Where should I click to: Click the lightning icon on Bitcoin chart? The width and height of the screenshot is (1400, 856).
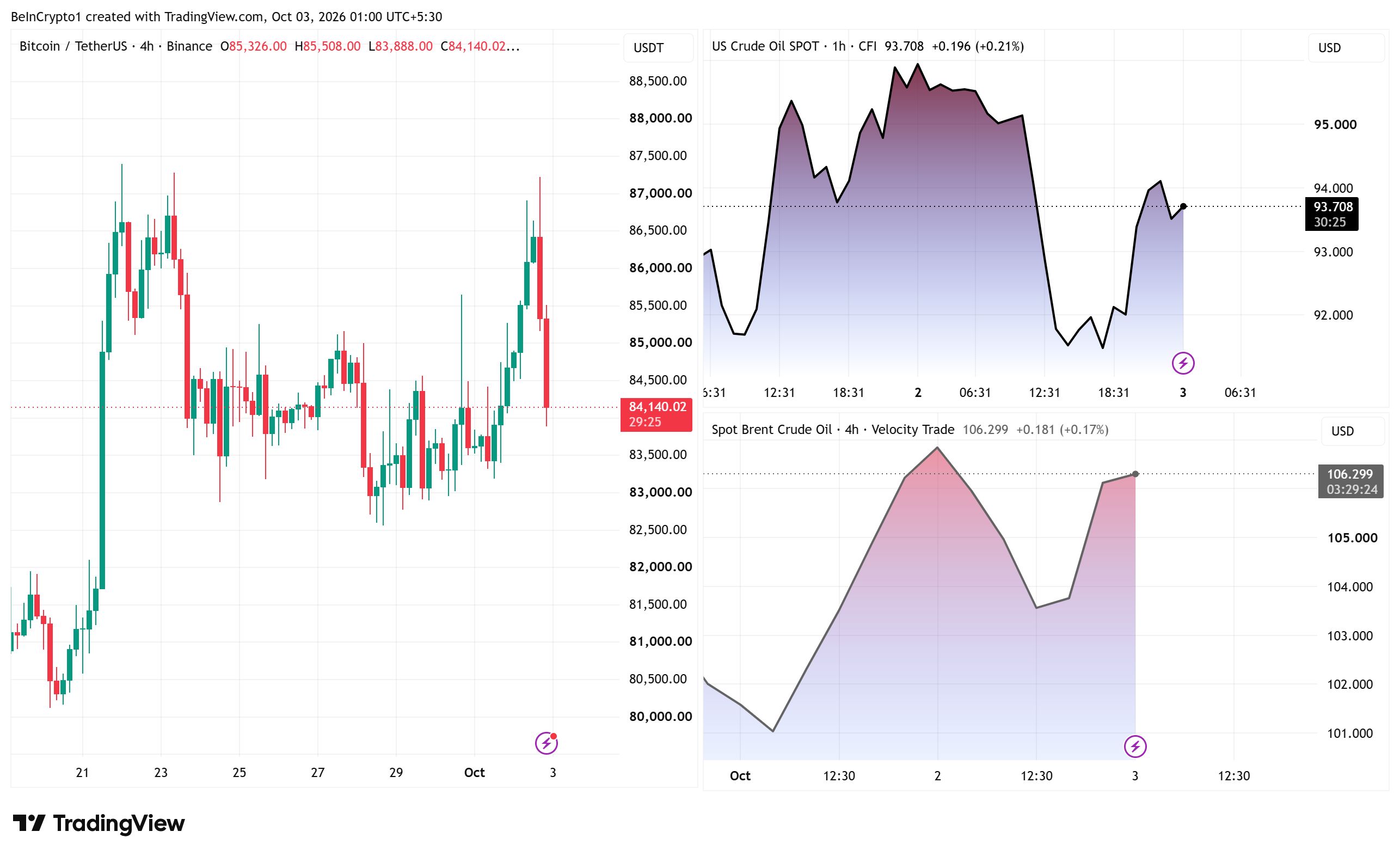(x=546, y=743)
